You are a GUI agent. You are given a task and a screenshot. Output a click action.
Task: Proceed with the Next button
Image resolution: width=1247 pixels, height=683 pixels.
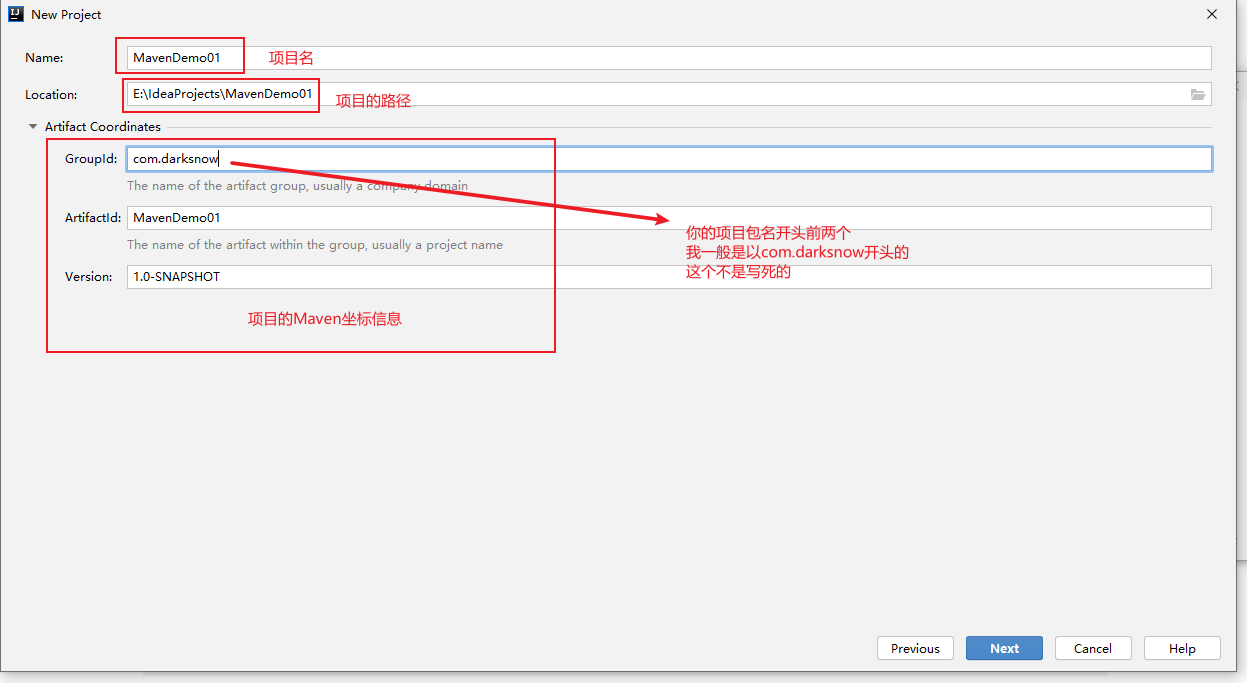[x=1004, y=648]
